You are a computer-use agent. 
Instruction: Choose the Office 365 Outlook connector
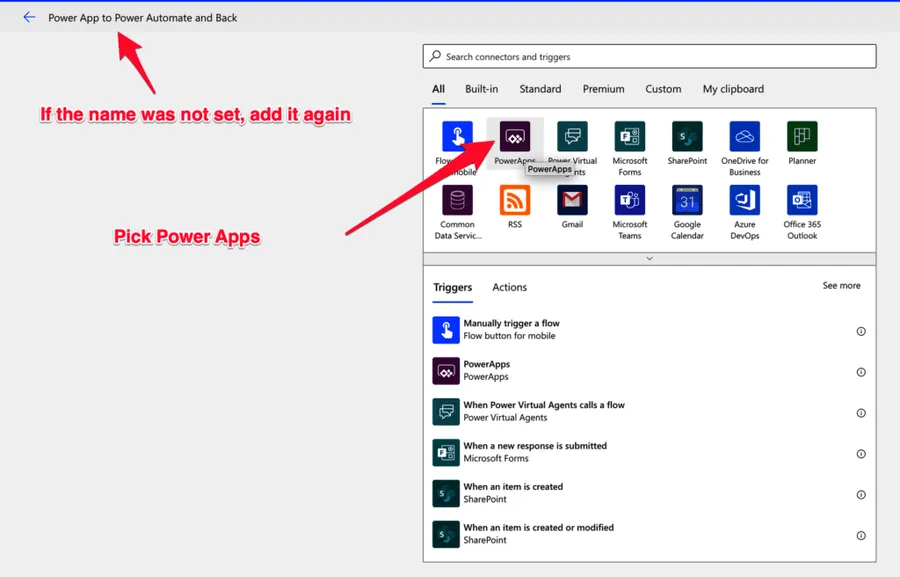tap(802, 200)
